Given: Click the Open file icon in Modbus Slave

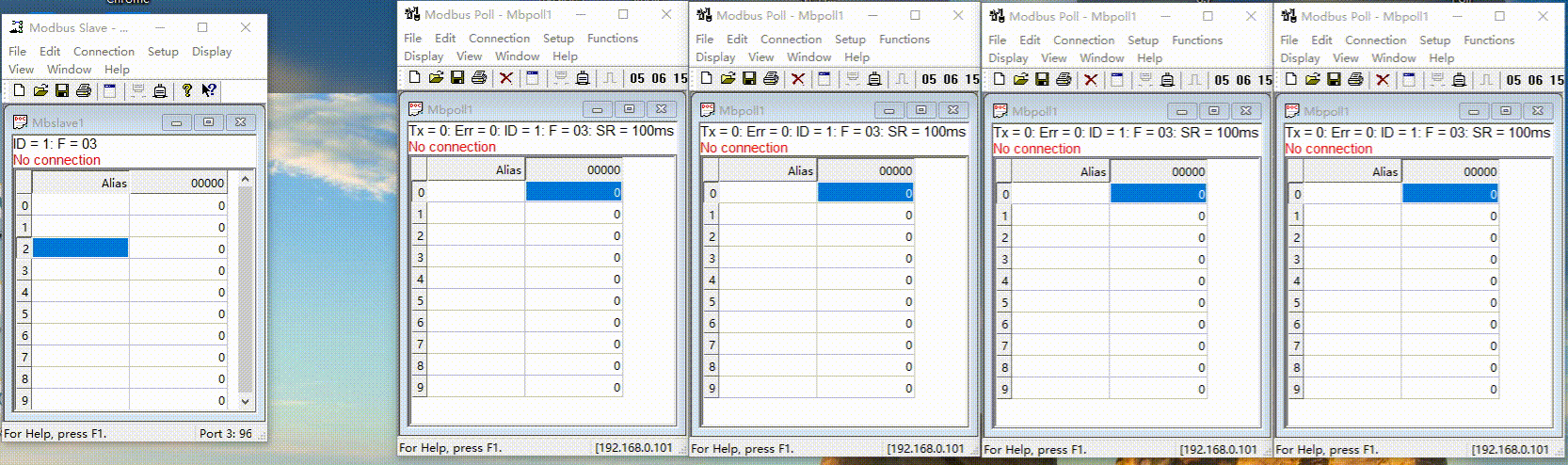Looking at the screenshot, I should [x=40, y=90].
